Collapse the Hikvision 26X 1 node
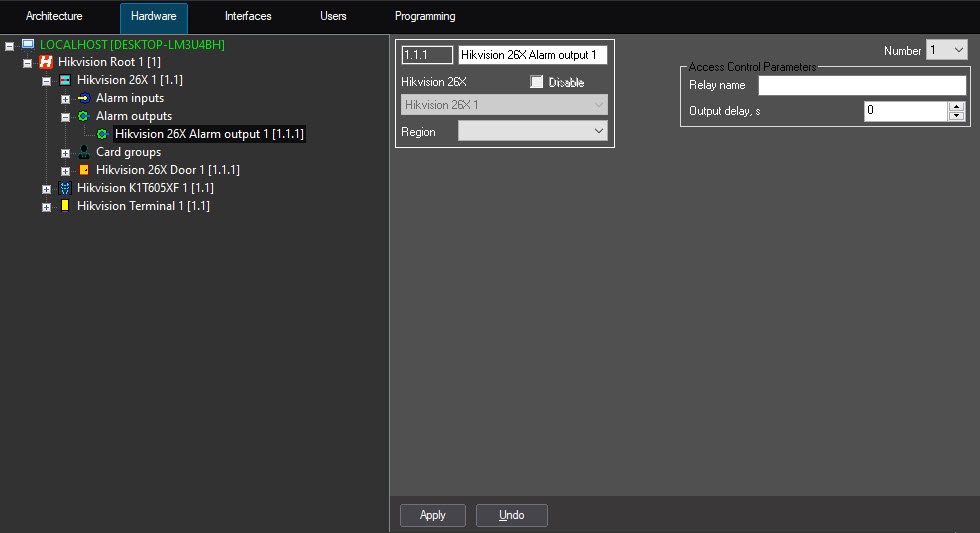 [46, 81]
